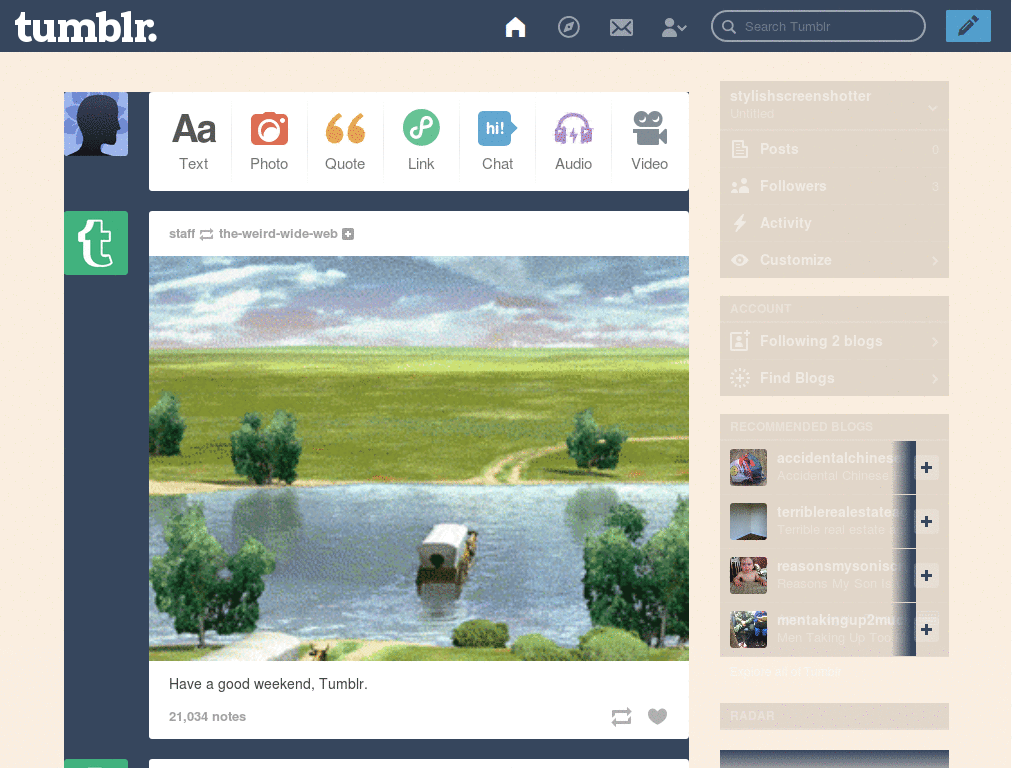Expand the stylishscreenshotter blog dropdown

[x=933, y=108]
